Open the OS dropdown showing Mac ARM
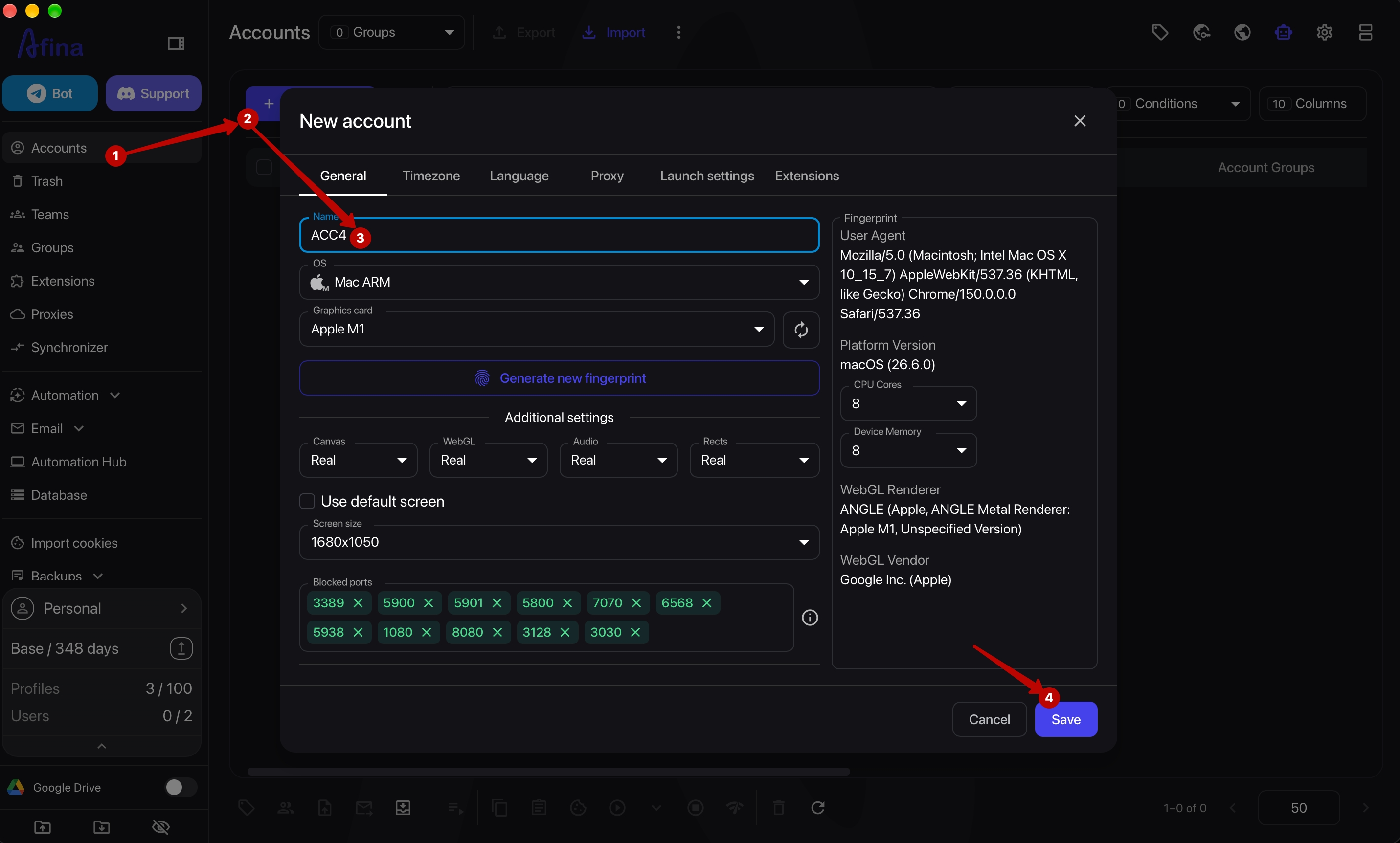The height and width of the screenshot is (843, 1400). pyautogui.click(x=559, y=282)
